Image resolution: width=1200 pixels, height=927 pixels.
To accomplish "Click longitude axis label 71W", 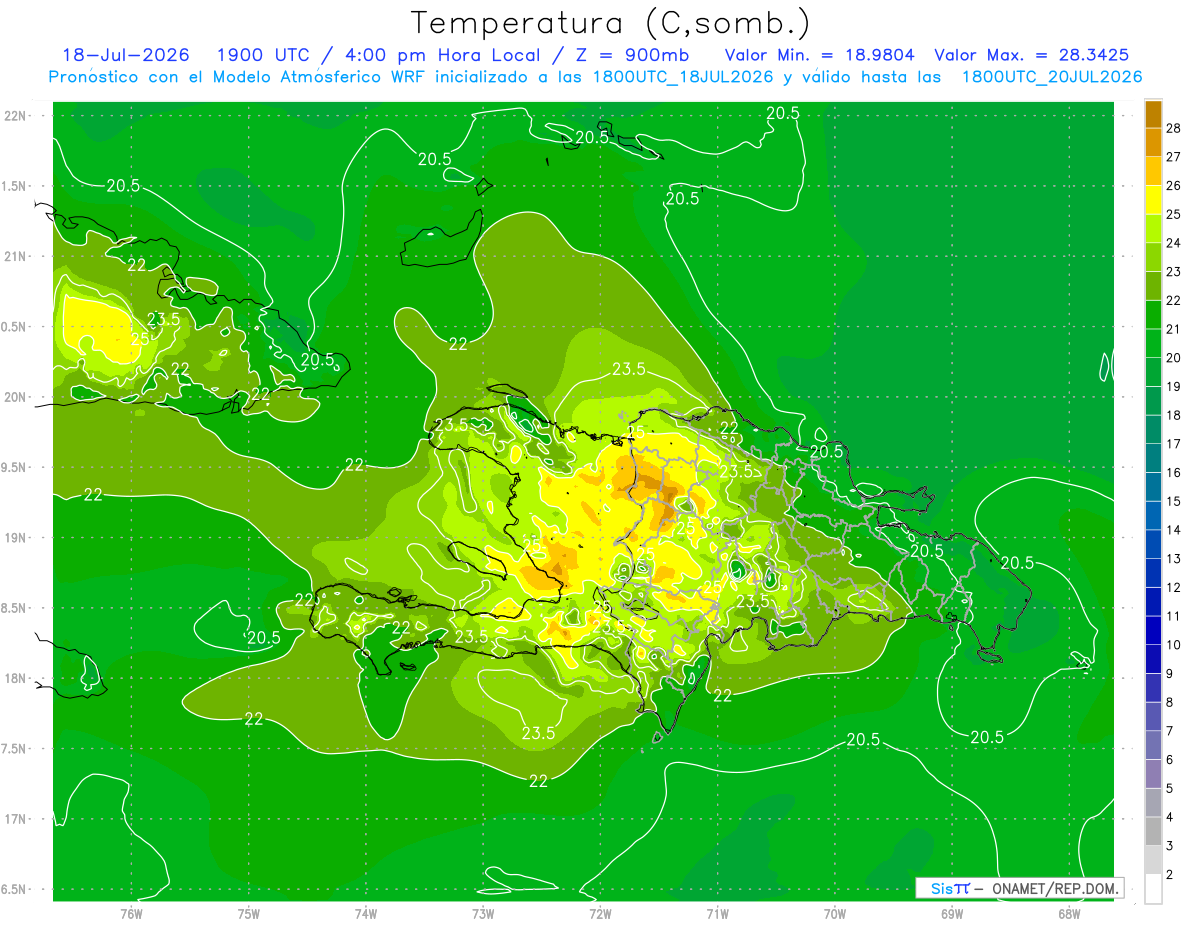I will (717, 913).
